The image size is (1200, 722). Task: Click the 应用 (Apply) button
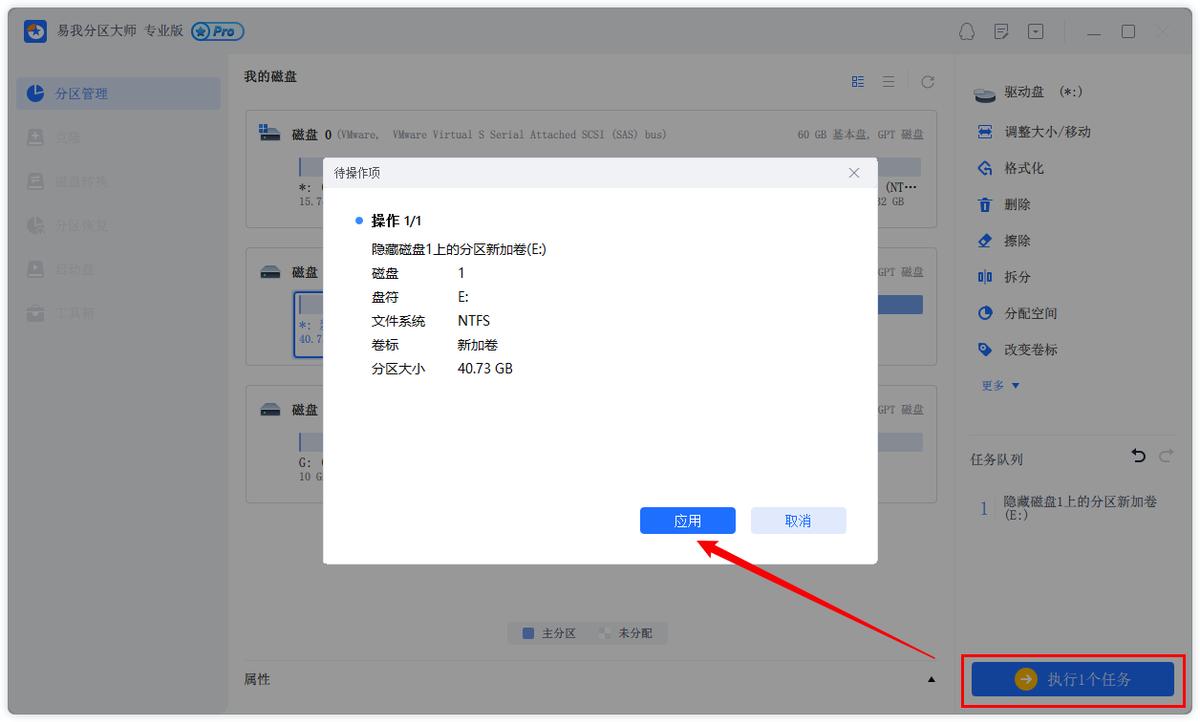[x=687, y=520]
